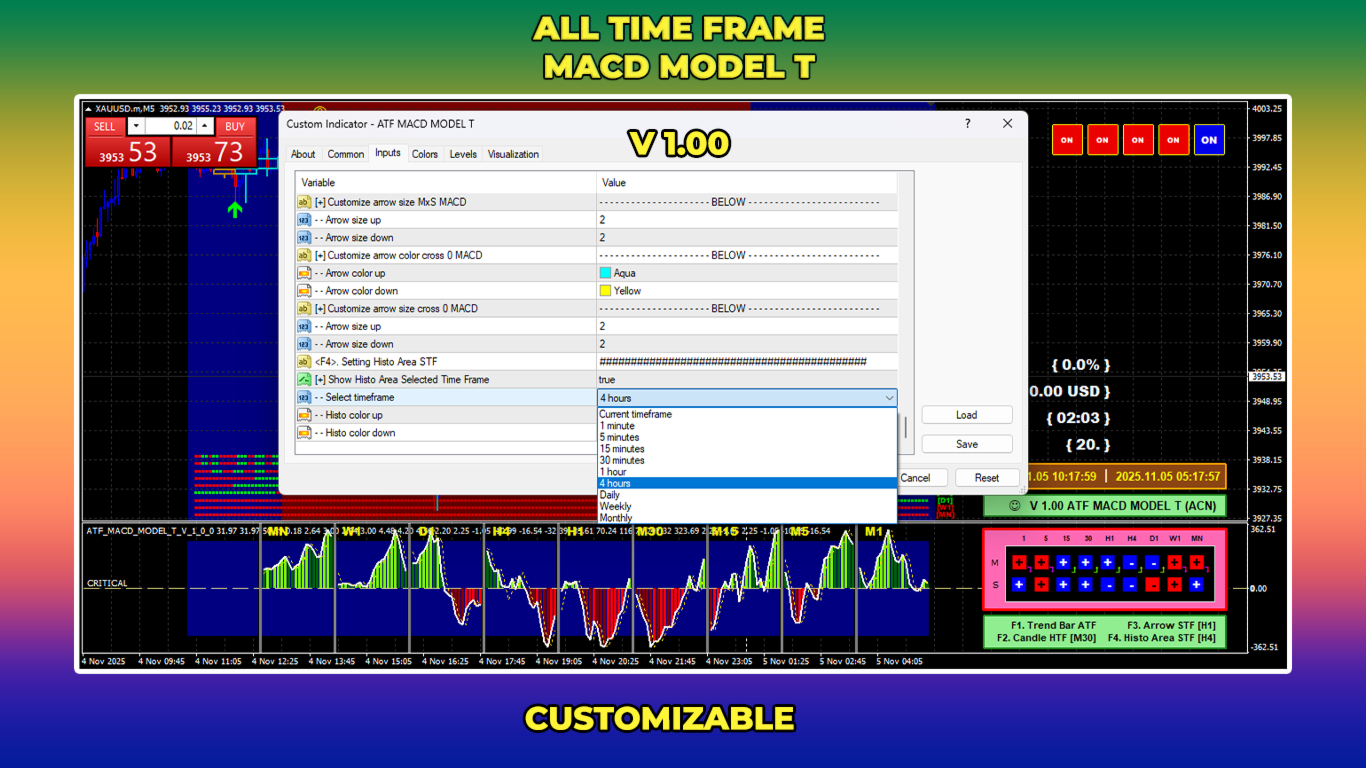Collapse the 4 hours timeframe dropdown arrow

click(x=889, y=398)
